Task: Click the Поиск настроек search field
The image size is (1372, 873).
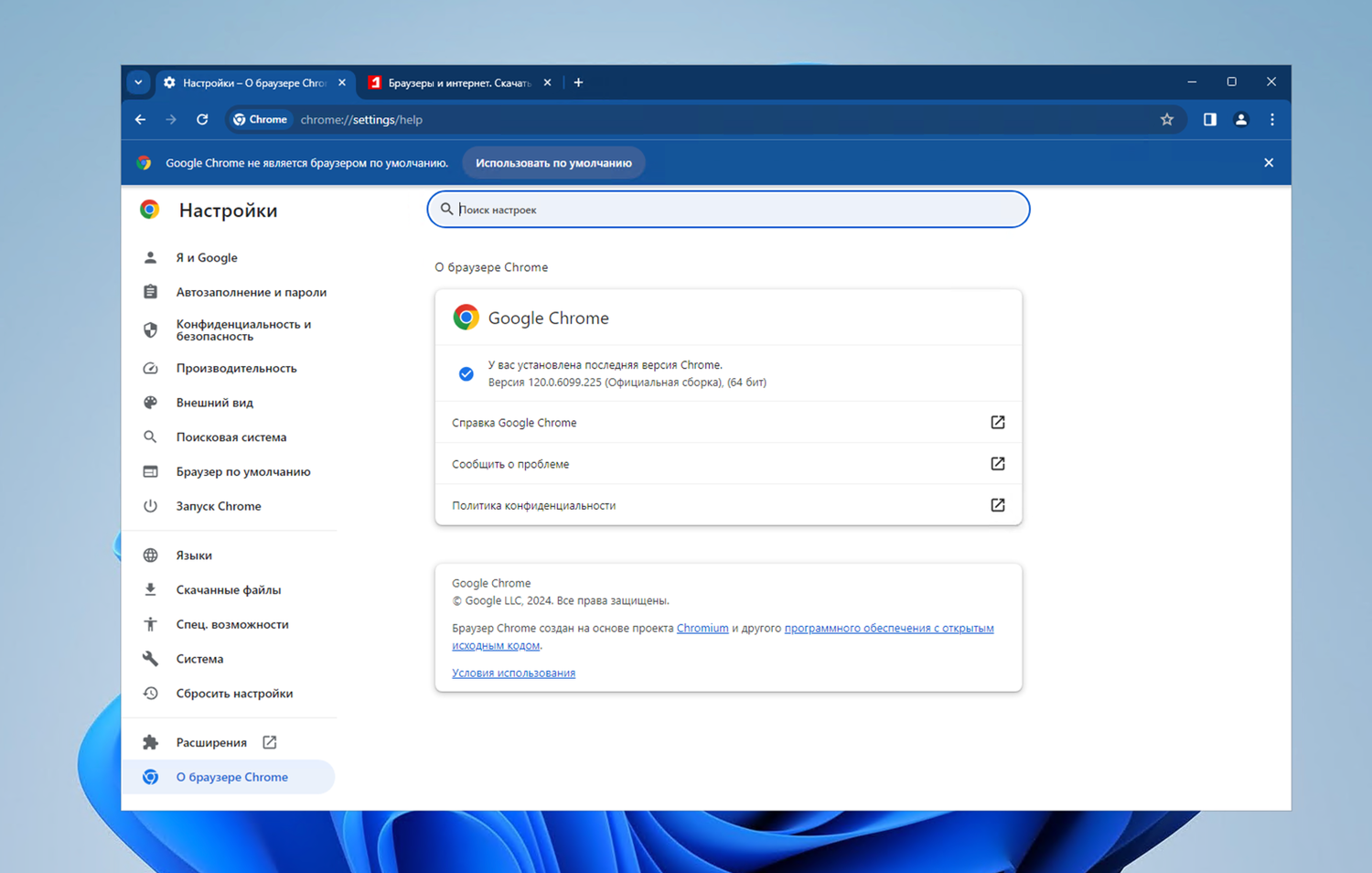Action: pyautogui.click(x=728, y=210)
